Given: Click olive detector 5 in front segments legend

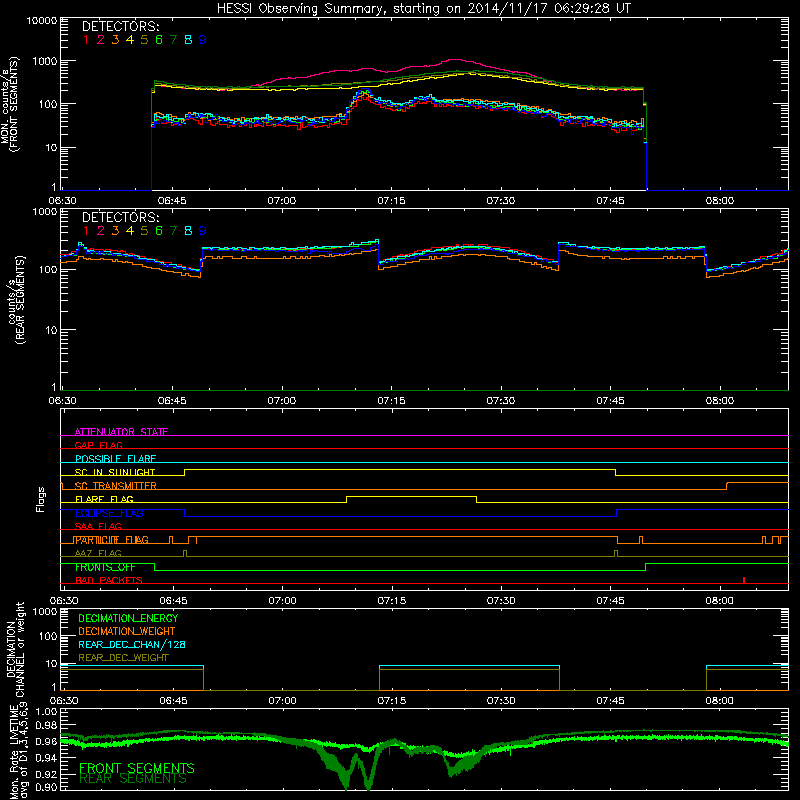Looking at the screenshot, I should [144, 40].
